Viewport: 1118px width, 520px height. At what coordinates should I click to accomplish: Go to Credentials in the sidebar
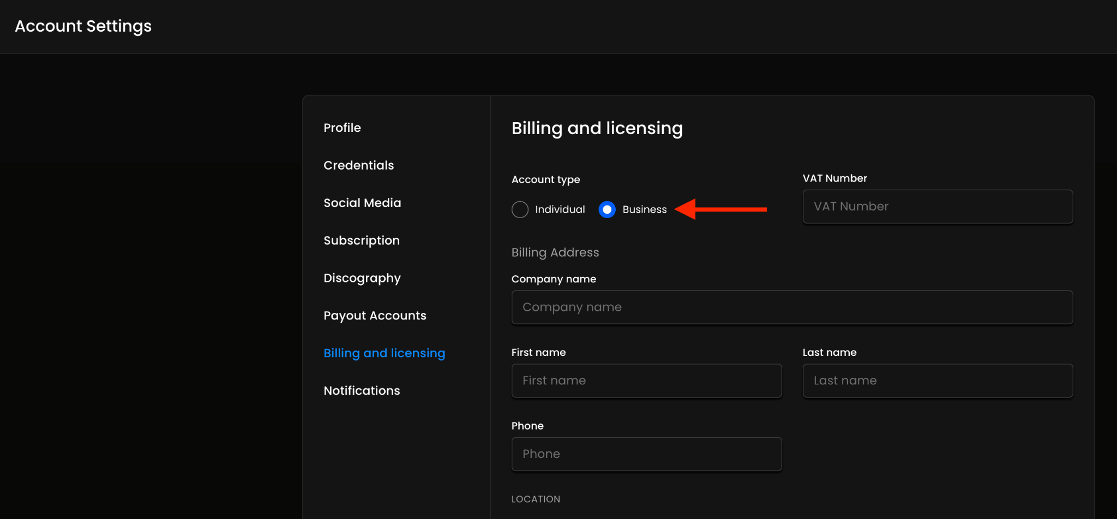point(358,165)
